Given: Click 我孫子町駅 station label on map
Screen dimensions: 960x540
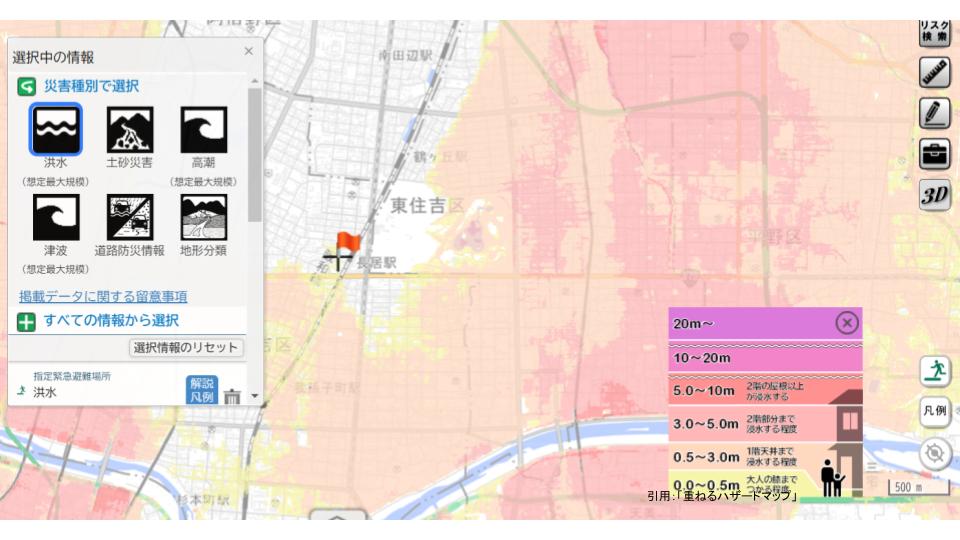Looking at the screenshot, I should 327,388.
